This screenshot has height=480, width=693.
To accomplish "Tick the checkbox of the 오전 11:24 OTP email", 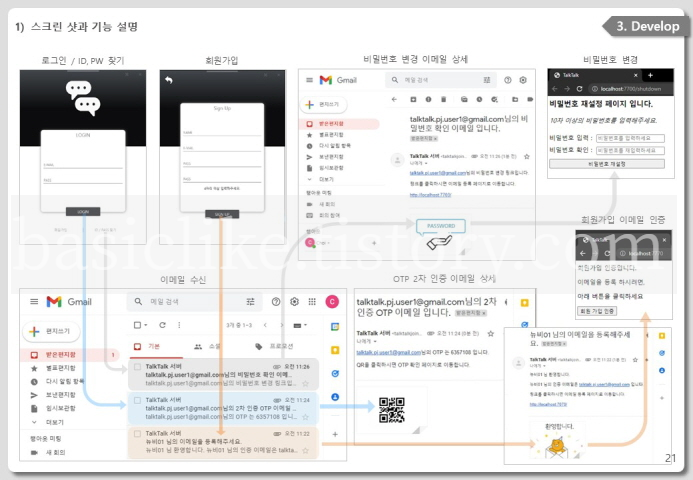I will coord(137,400).
